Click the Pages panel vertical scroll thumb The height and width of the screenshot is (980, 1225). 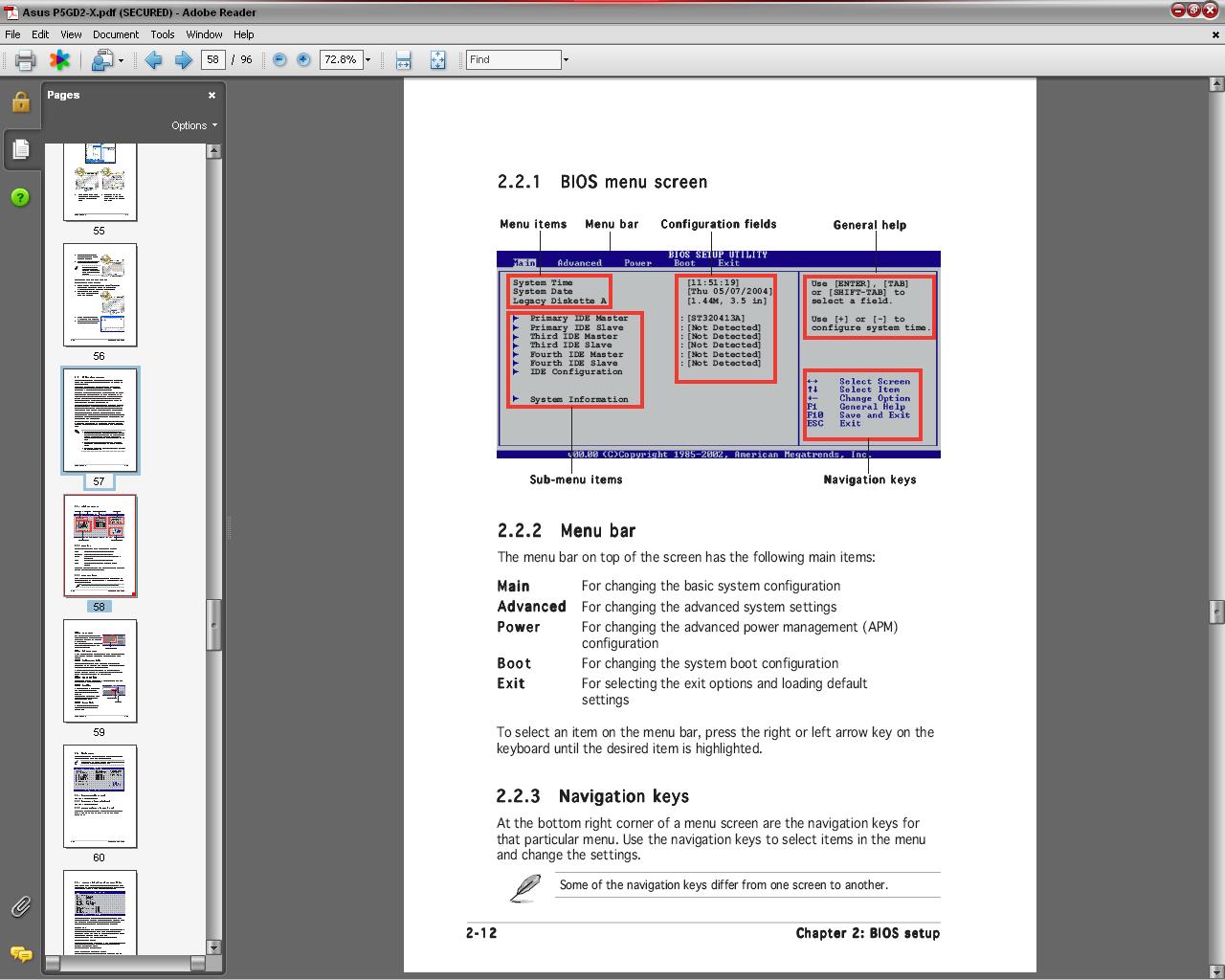pos(213,625)
